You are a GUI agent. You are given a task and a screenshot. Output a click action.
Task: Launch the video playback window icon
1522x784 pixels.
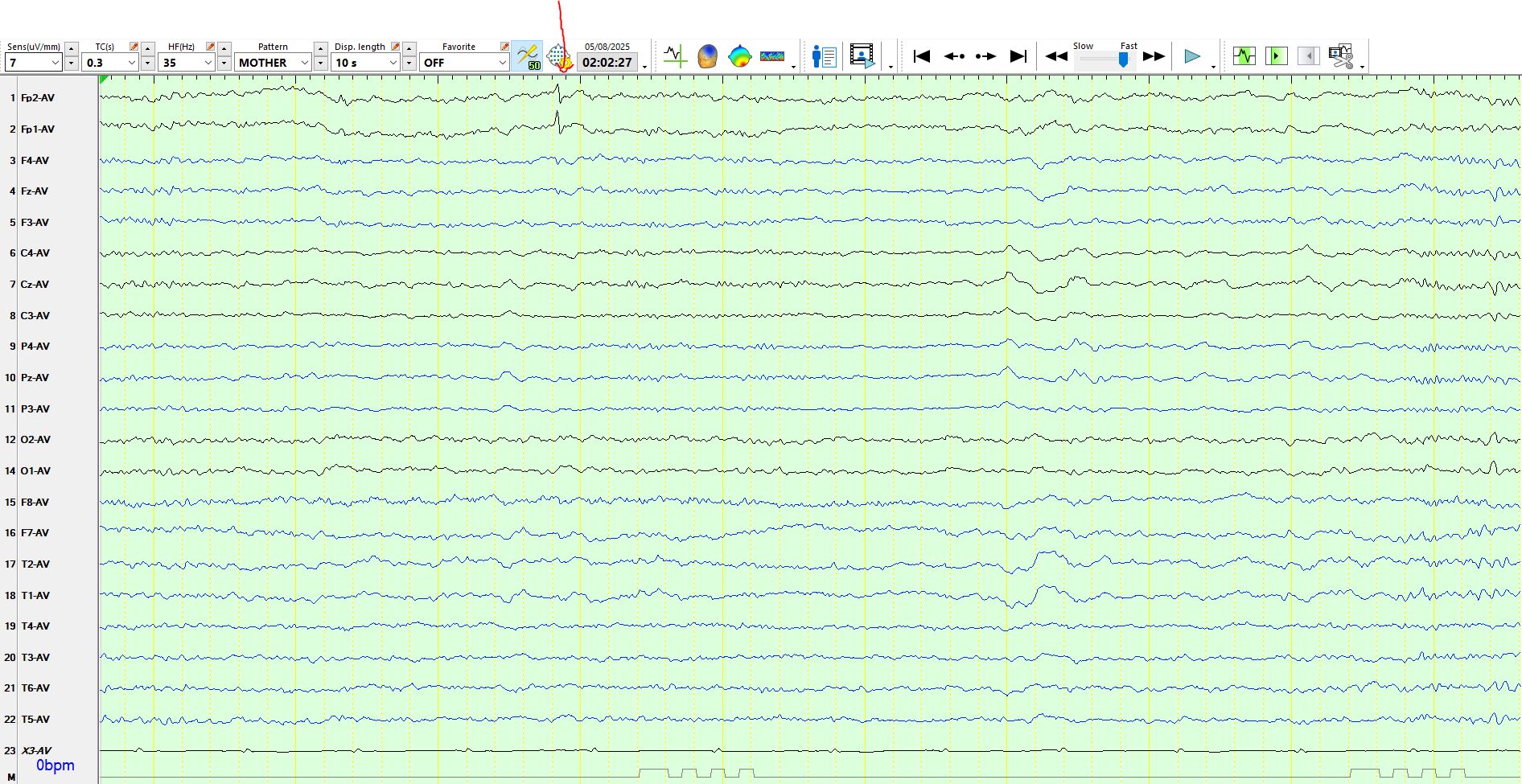862,56
